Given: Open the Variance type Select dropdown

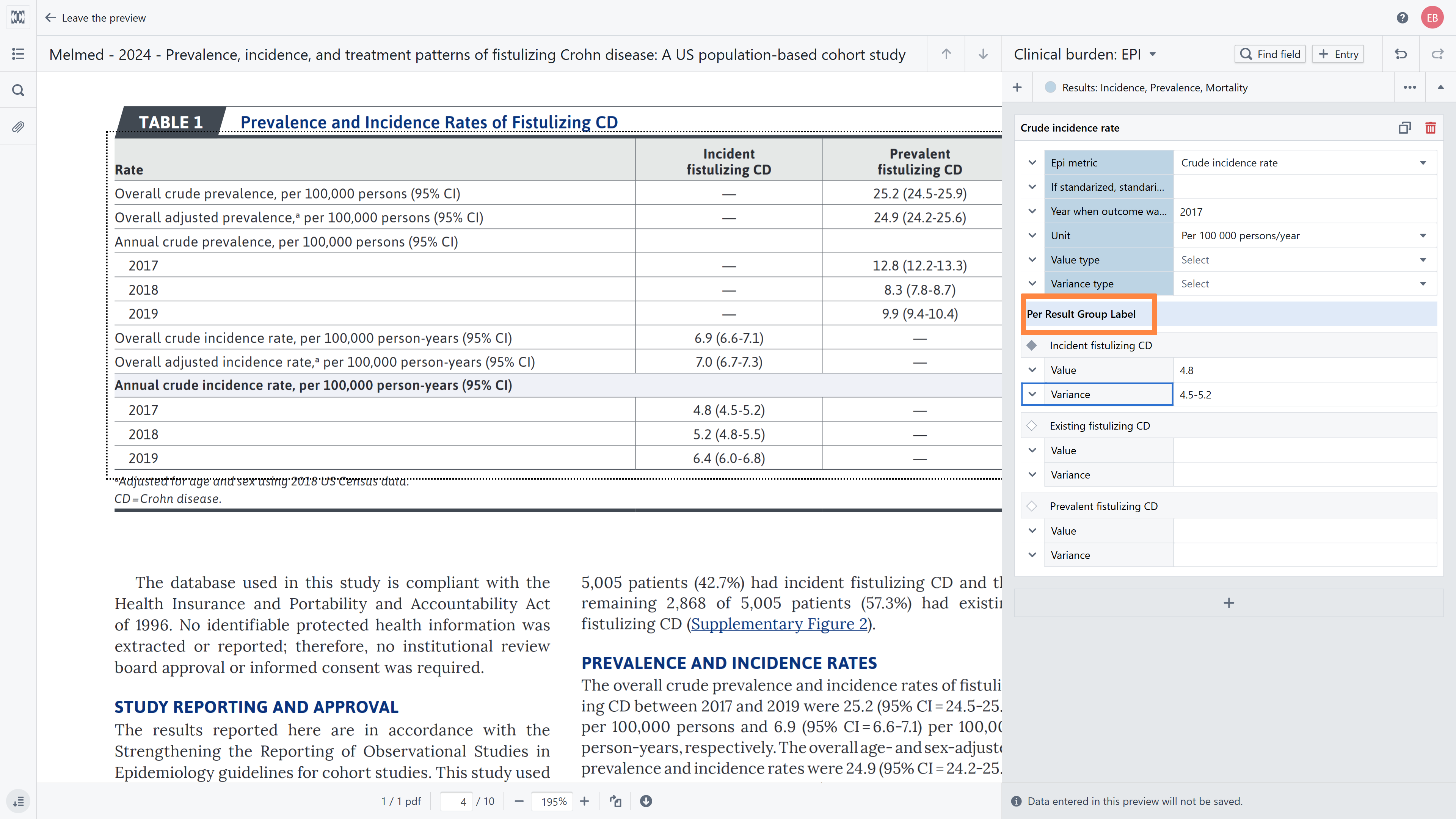Looking at the screenshot, I should click(x=1304, y=284).
